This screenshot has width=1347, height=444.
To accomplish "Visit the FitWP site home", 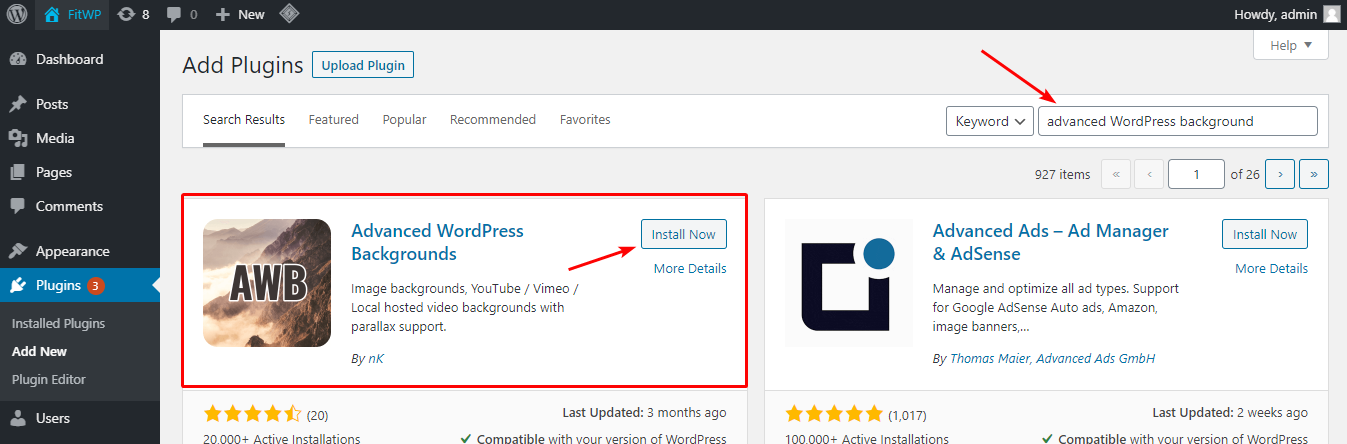I will click(x=73, y=14).
